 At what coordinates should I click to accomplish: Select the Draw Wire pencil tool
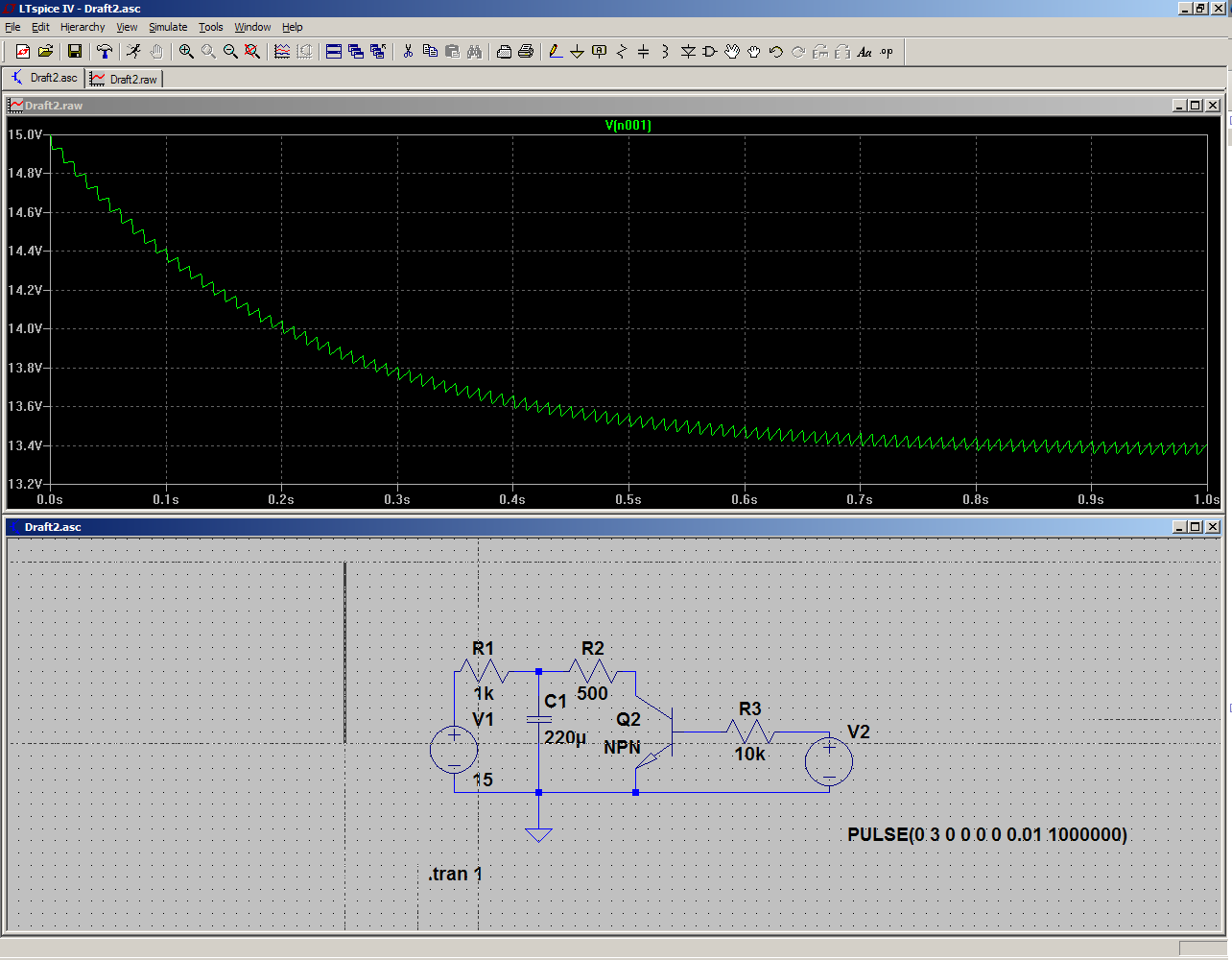(x=555, y=52)
